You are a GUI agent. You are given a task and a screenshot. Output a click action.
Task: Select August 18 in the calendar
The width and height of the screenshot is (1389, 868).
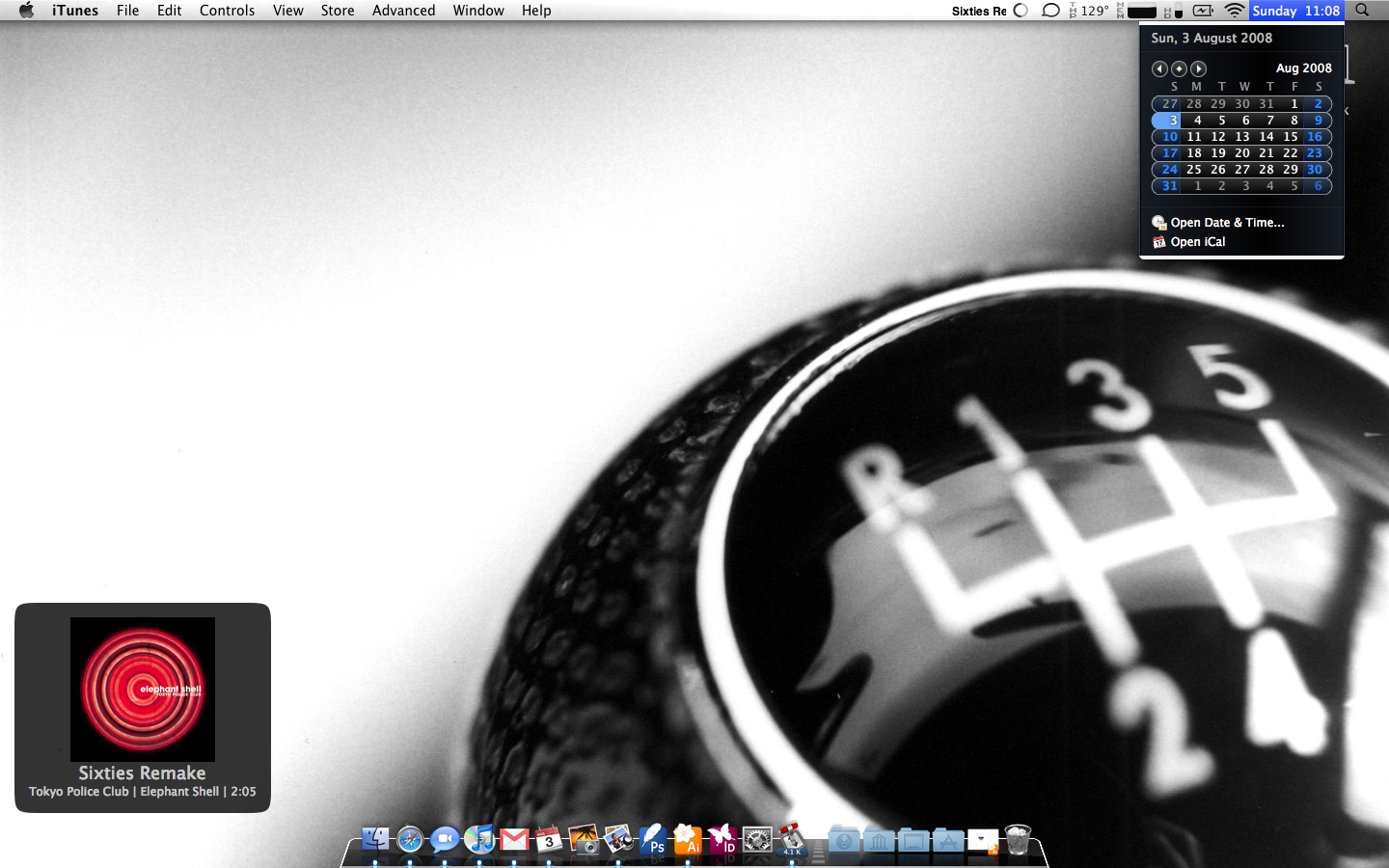(1194, 153)
